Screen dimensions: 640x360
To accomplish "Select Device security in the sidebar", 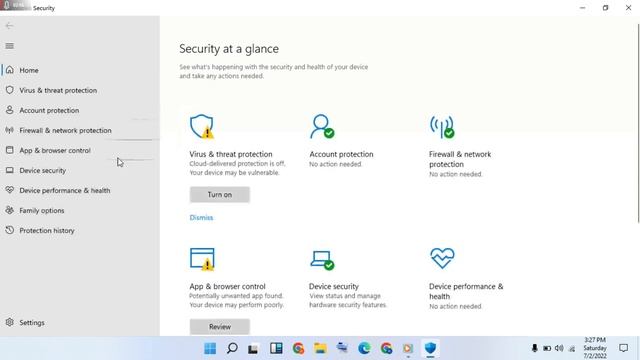I will 42,170.
